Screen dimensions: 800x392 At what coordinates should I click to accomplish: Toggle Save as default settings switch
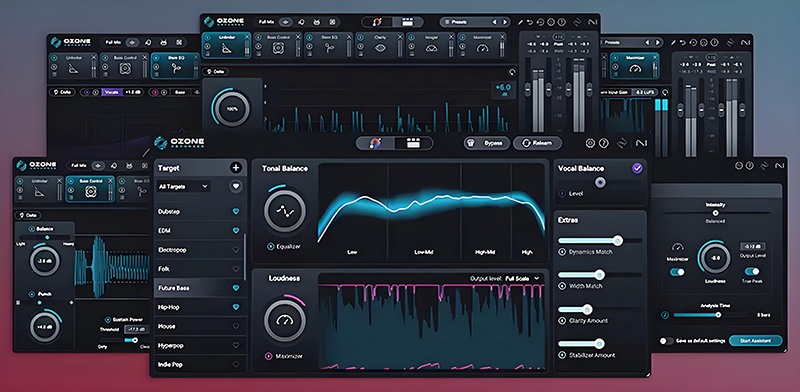666,340
